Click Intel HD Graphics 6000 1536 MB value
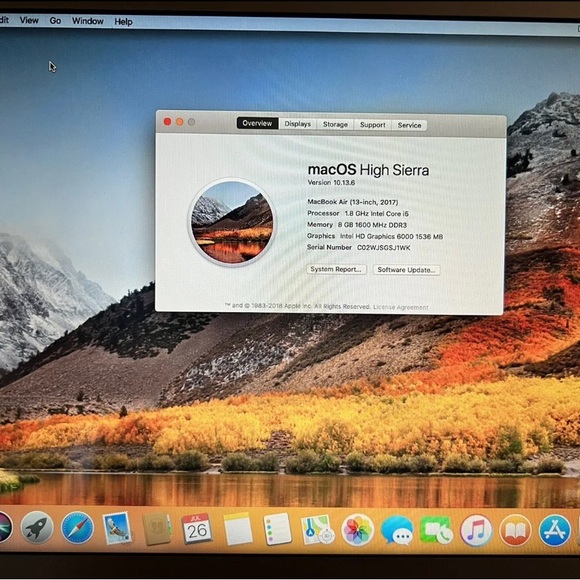The height and width of the screenshot is (580, 580). coord(391,236)
